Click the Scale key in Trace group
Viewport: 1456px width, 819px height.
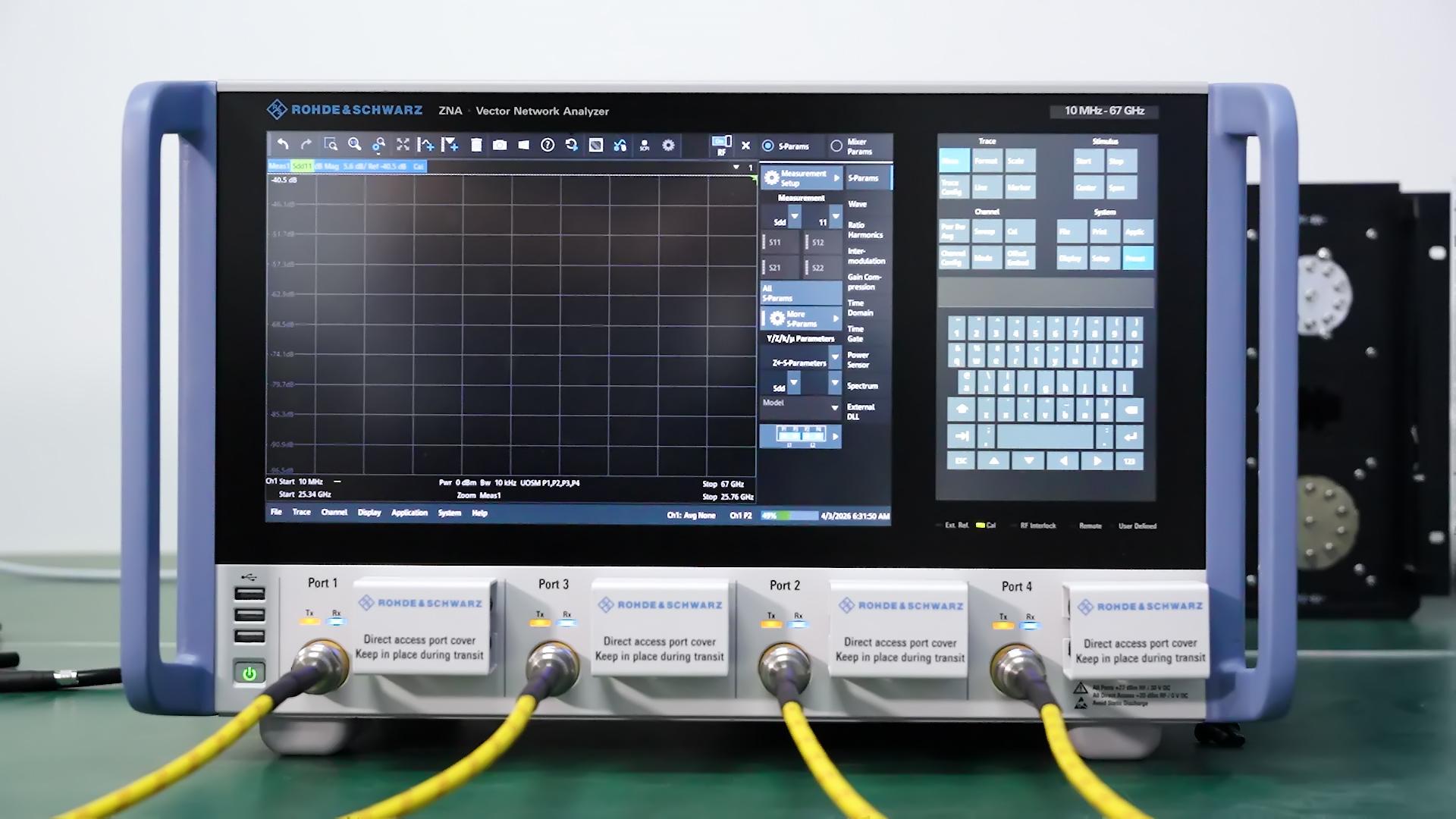tap(1020, 161)
